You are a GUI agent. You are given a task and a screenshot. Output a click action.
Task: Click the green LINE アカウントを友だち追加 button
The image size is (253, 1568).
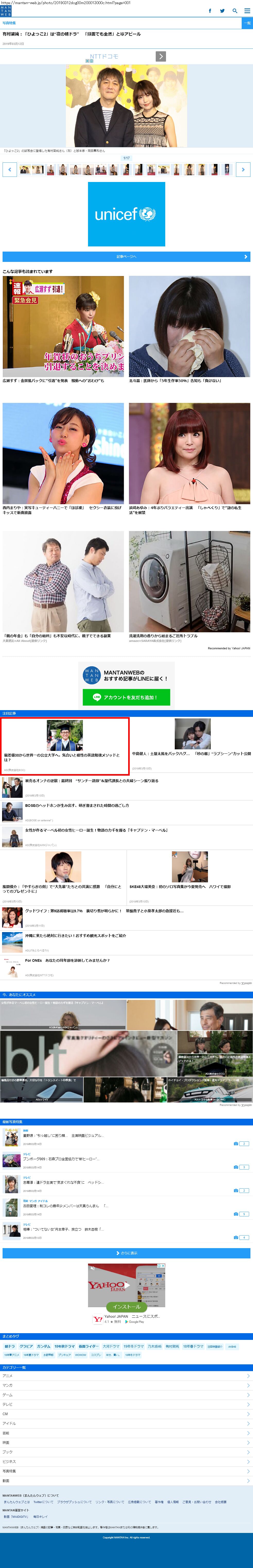click(x=127, y=697)
